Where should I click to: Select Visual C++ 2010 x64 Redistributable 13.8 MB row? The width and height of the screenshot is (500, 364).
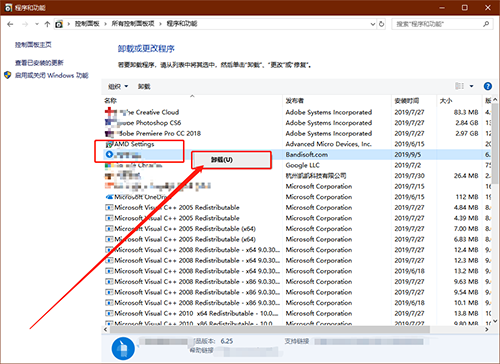pyautogui.click(x=296, y=313)
